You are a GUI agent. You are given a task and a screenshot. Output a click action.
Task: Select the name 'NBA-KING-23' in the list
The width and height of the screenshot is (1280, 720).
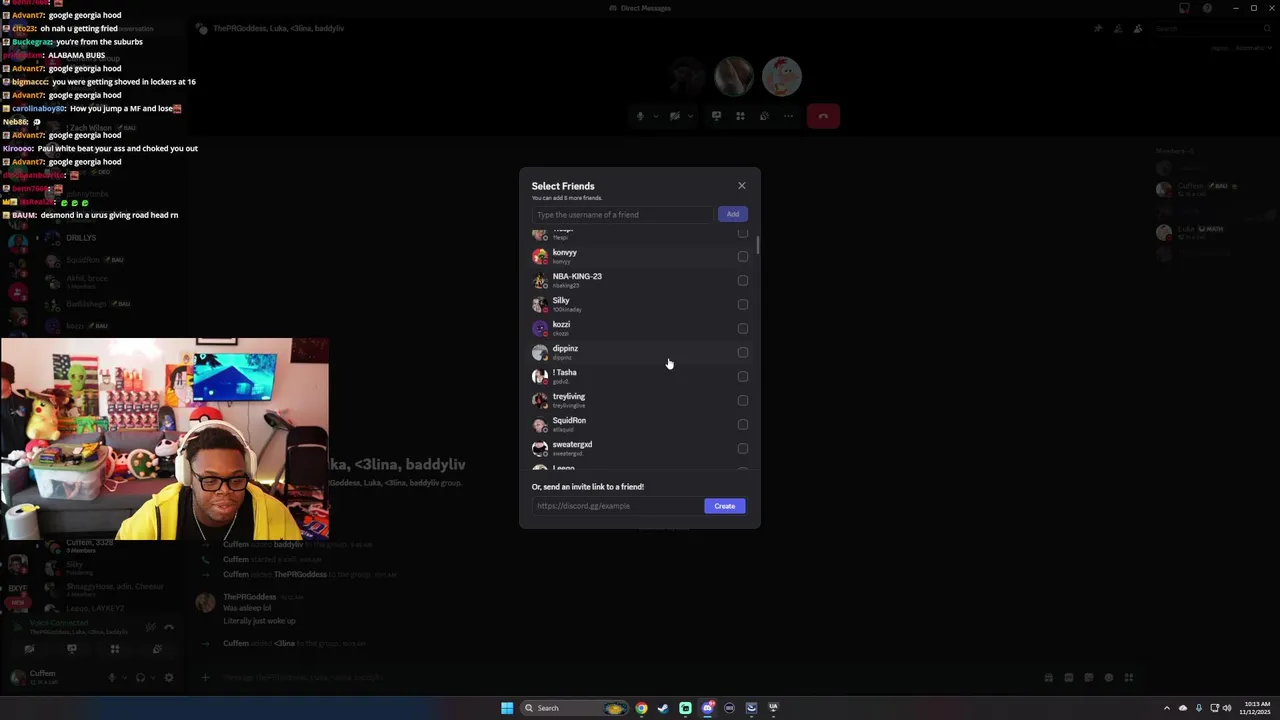(577, 277)
